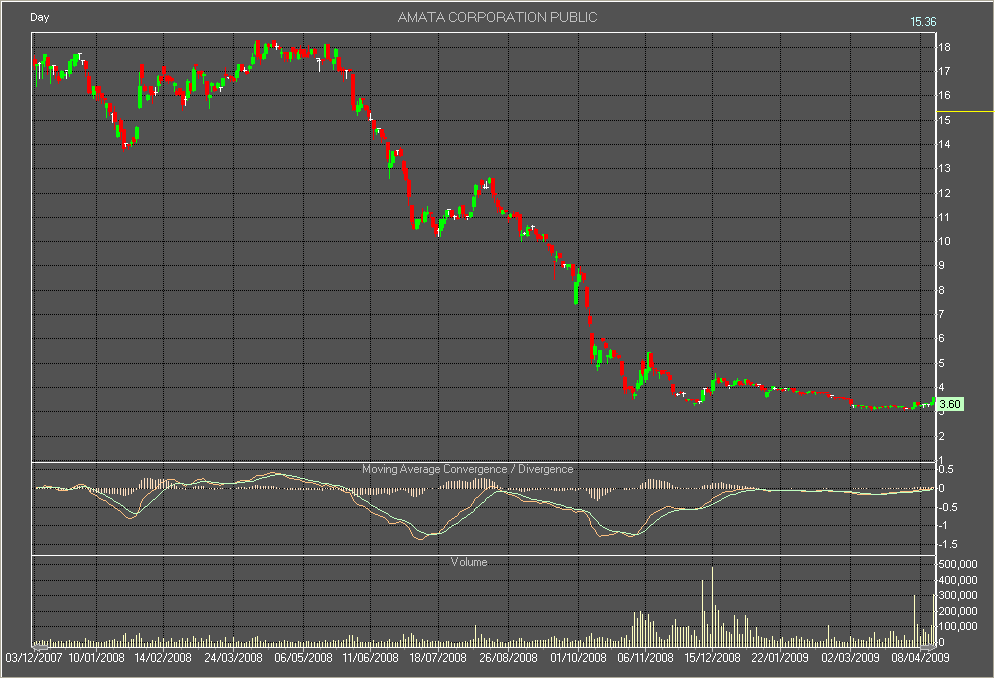Click the 02/03/2009 date label

850,657
